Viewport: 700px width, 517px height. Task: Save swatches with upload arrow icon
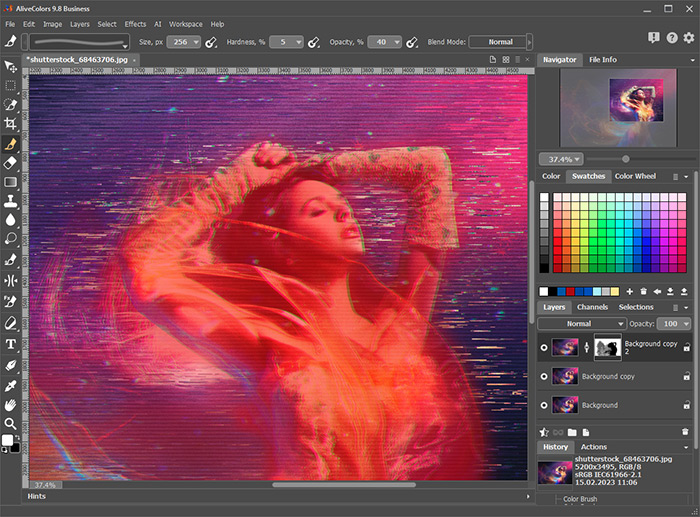[x=684, y=292]
